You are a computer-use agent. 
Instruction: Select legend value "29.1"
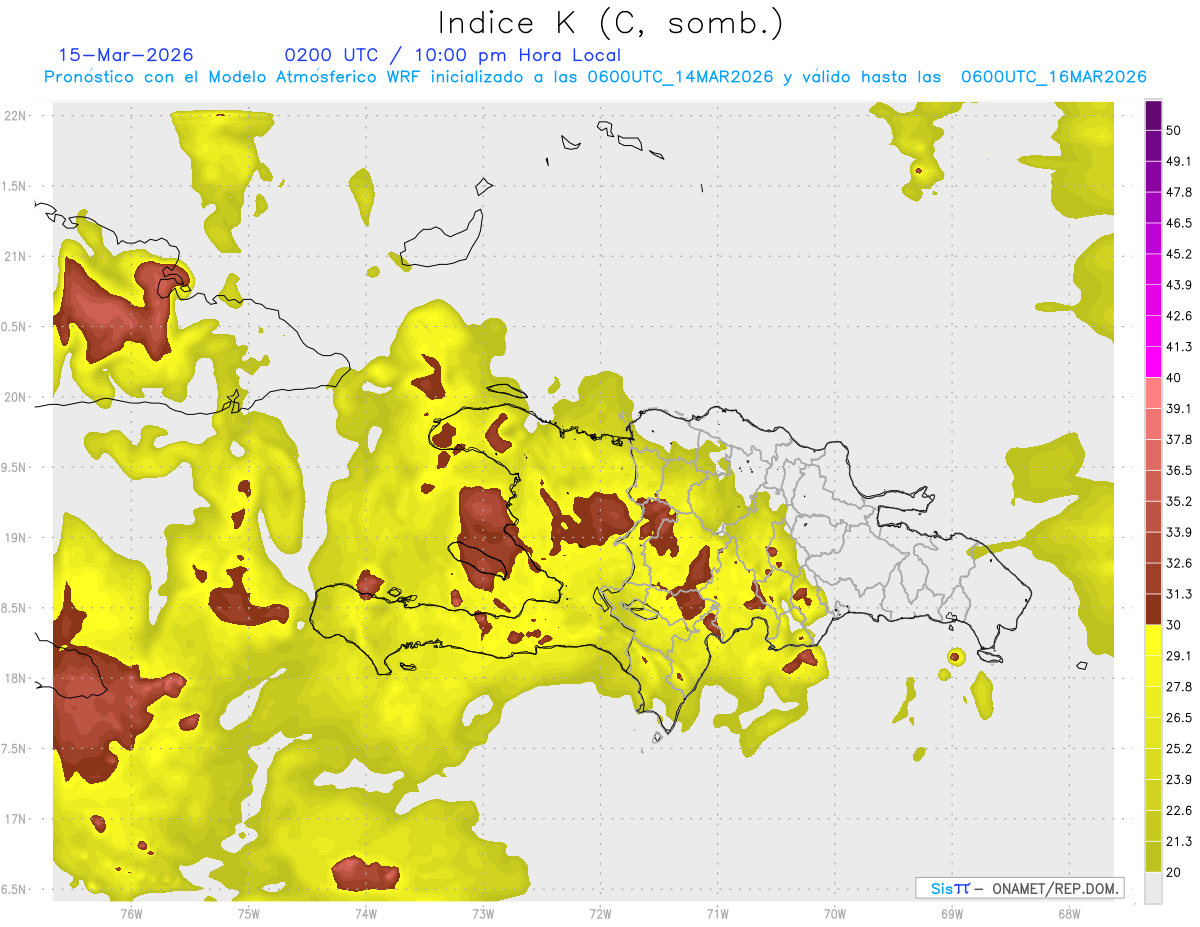[1179, 655]
